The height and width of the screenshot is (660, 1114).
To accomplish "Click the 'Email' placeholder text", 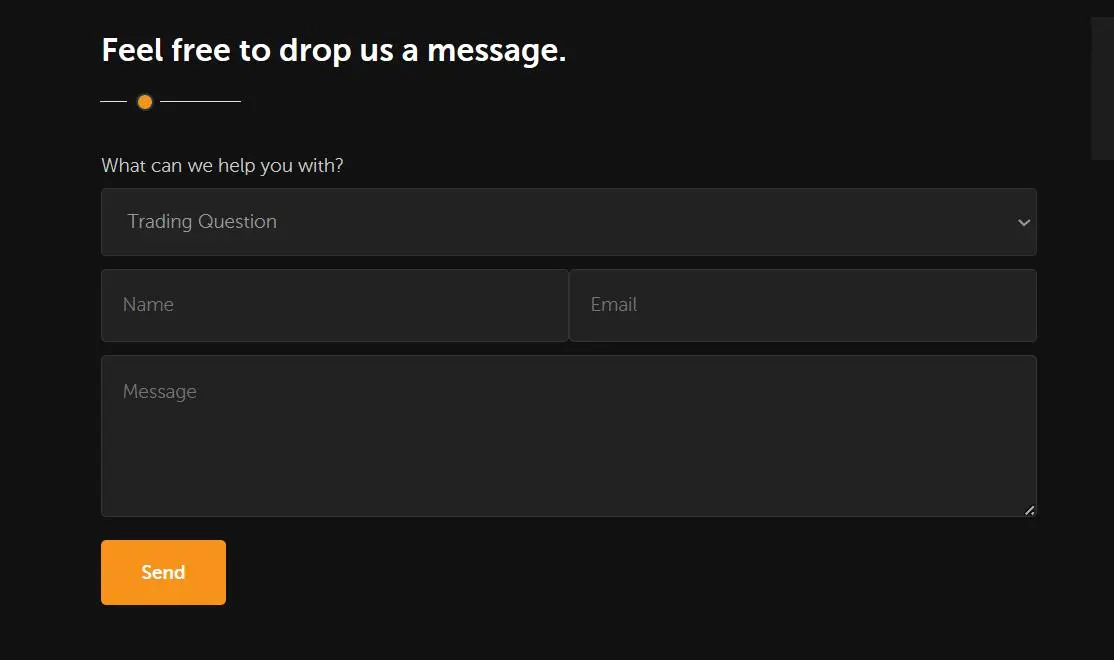I will pyautogui.click(x=614, y=305).
